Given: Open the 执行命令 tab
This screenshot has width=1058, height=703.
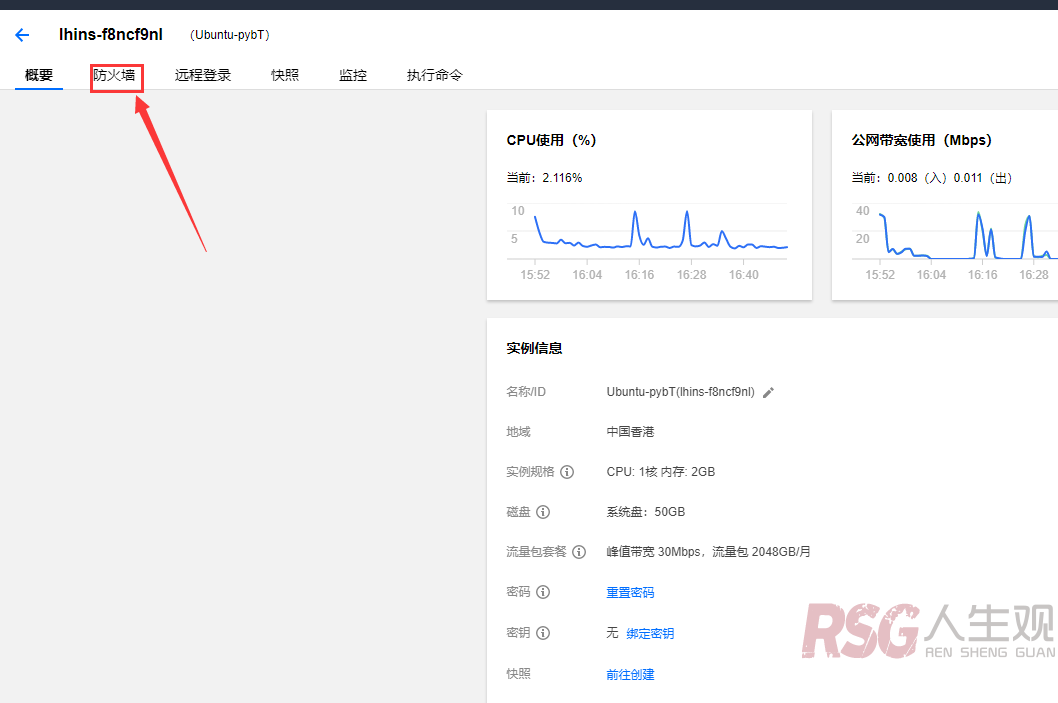Looking at the screenshot, I should (435, 75).
